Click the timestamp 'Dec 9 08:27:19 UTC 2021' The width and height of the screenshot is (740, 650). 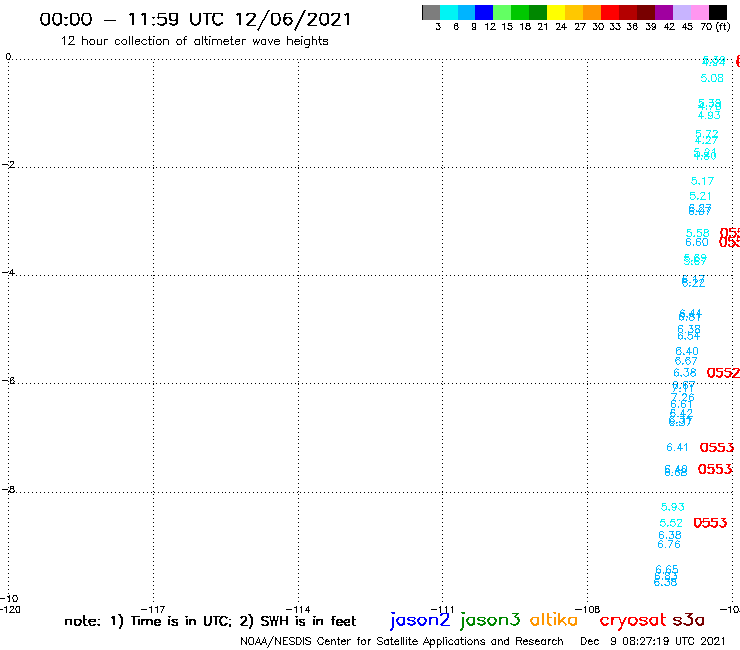(653, 642)
